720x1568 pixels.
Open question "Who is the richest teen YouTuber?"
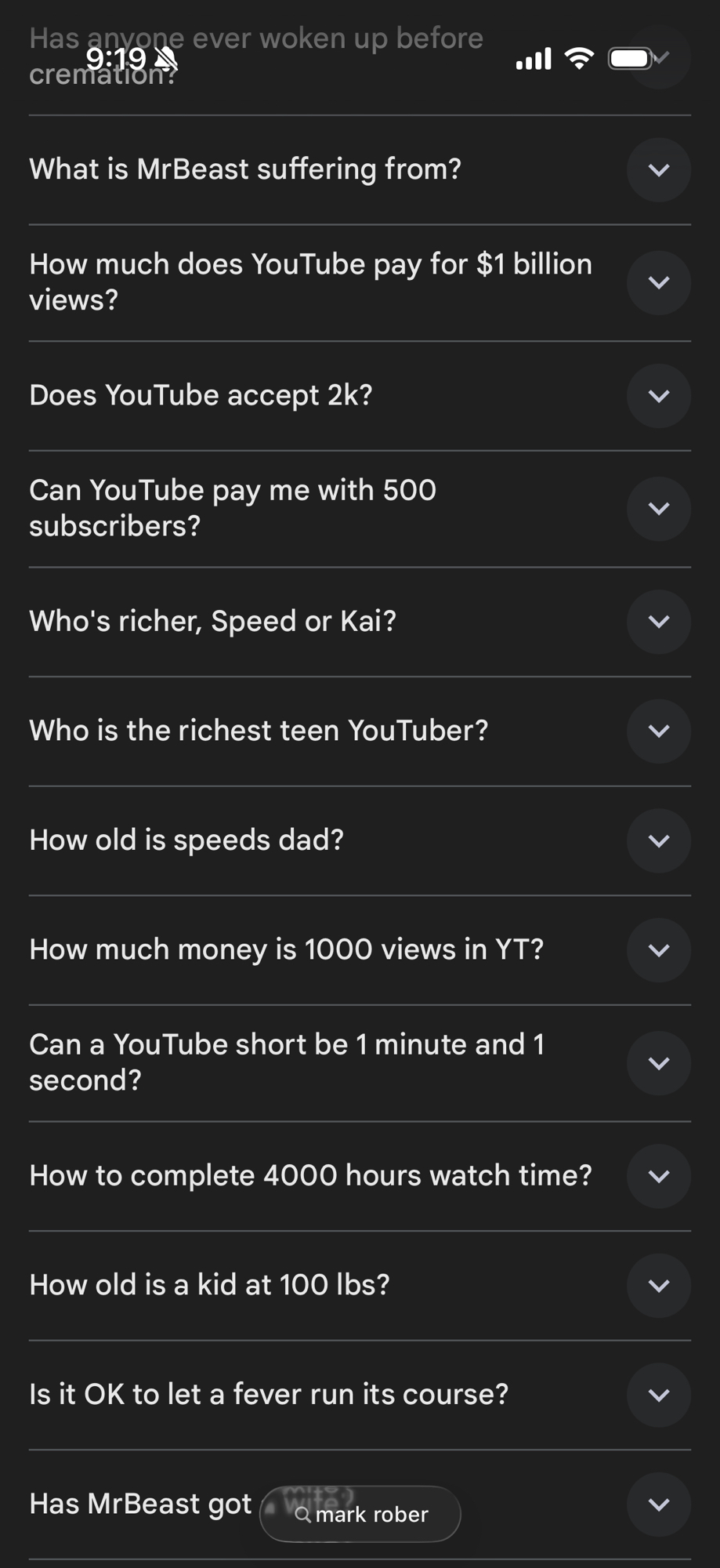point(259,731)
